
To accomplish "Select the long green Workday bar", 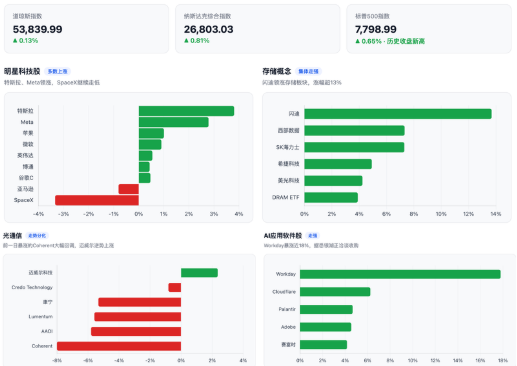I will (x=400, y=274).
